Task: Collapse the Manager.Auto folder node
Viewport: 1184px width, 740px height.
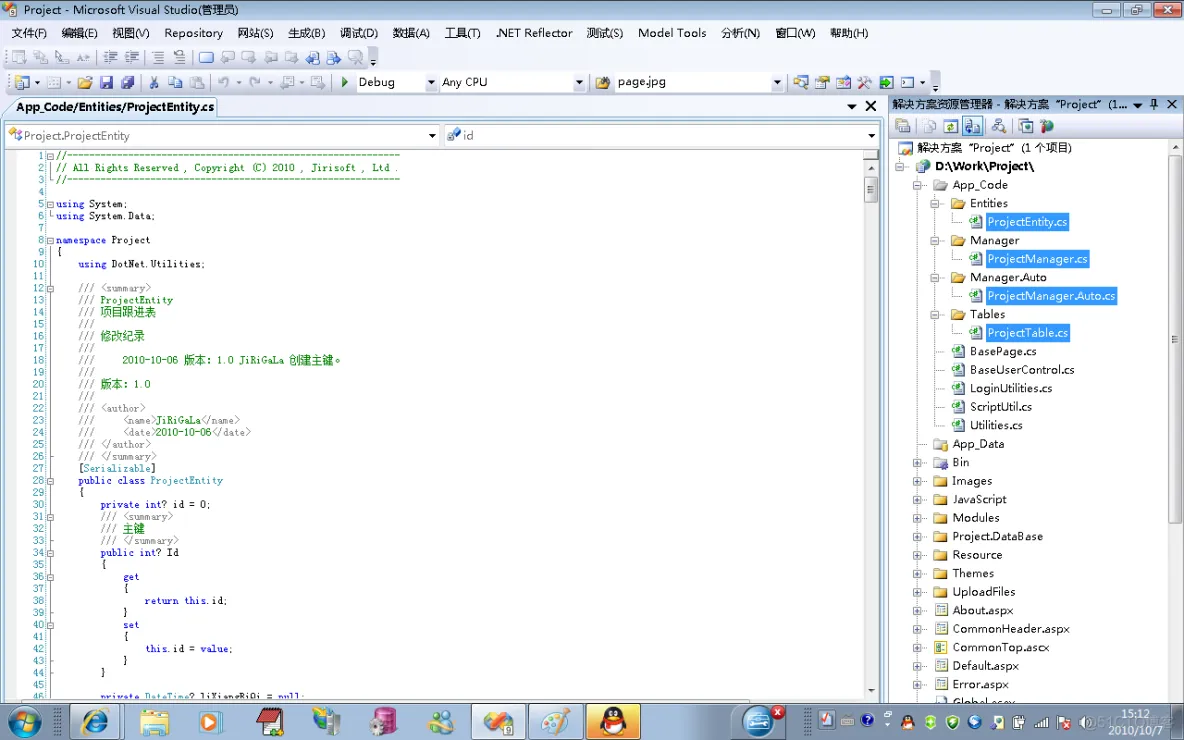Action: tap(935, 278)
